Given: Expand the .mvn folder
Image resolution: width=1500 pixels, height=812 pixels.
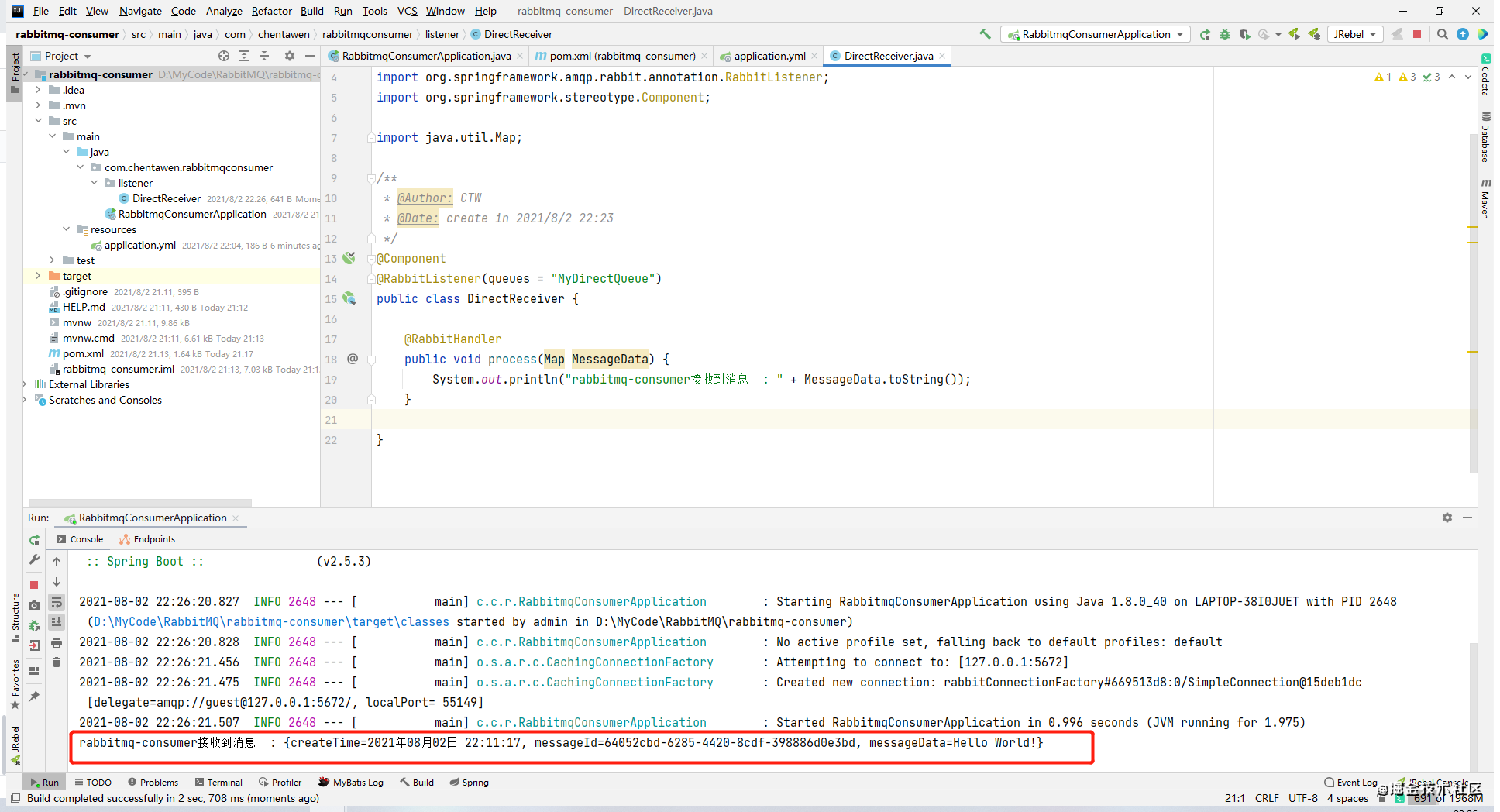Looking at the screenshot, I should (x=38, y=105).
